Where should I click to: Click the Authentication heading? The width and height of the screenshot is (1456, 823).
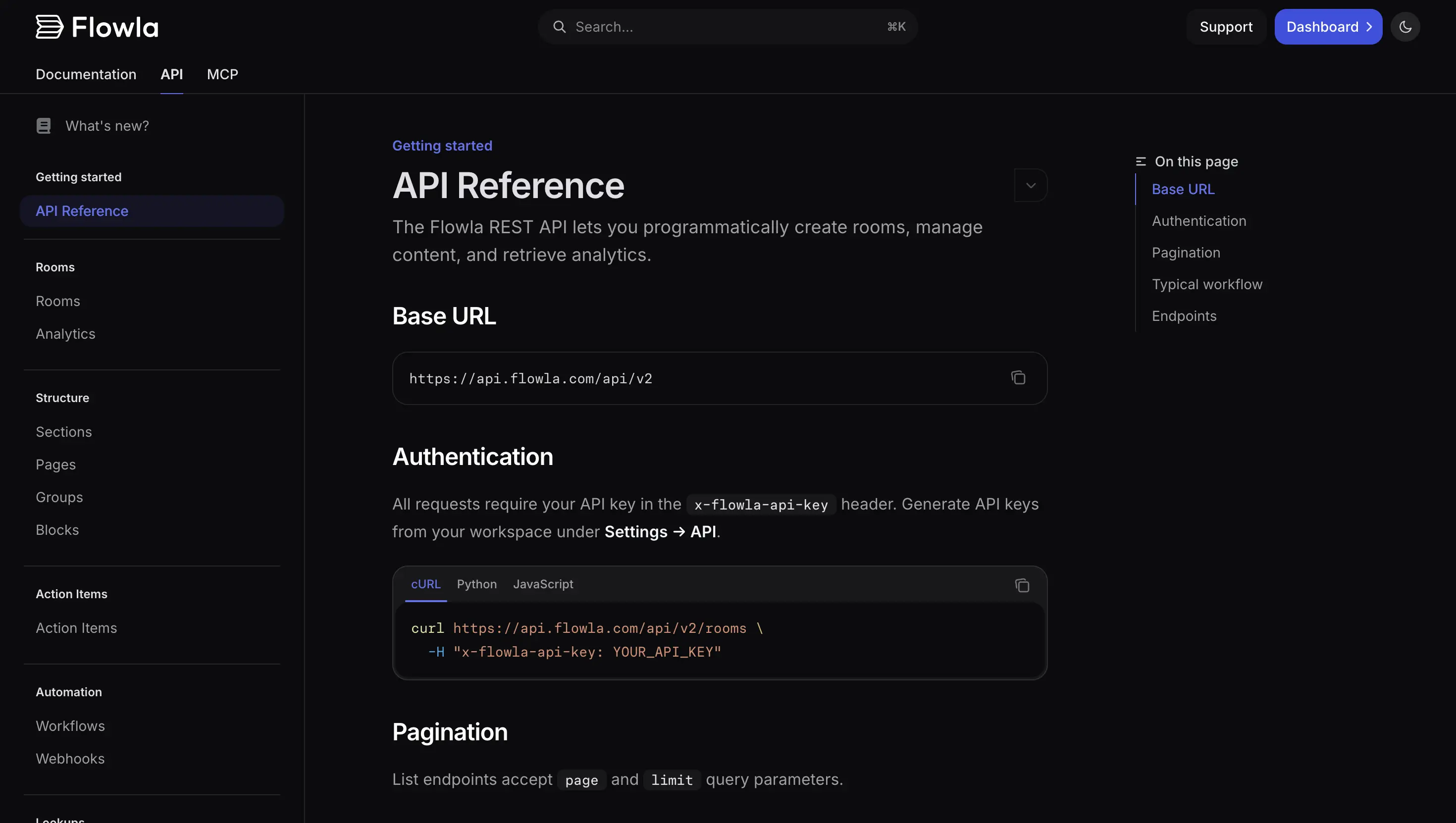point(472,456)
